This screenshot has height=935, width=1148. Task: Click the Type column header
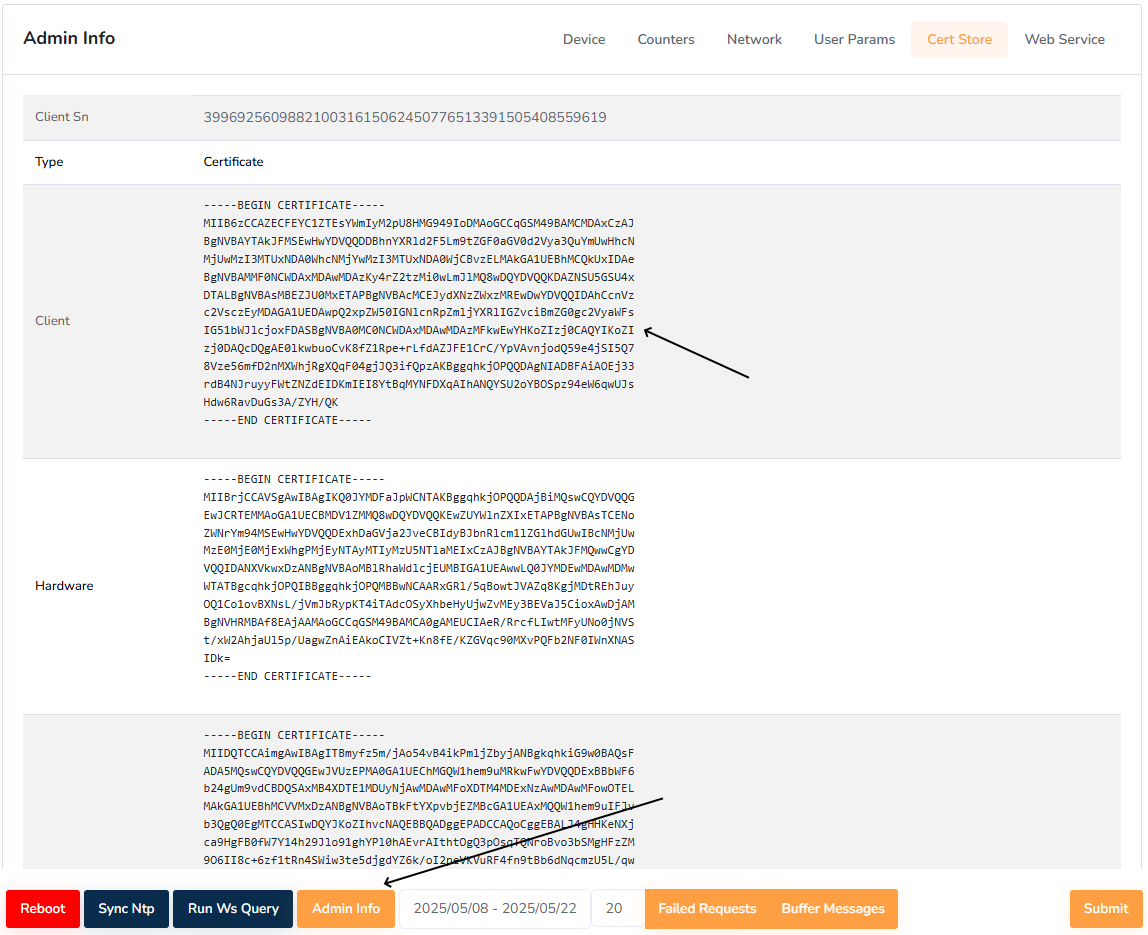tap(49, 162)
